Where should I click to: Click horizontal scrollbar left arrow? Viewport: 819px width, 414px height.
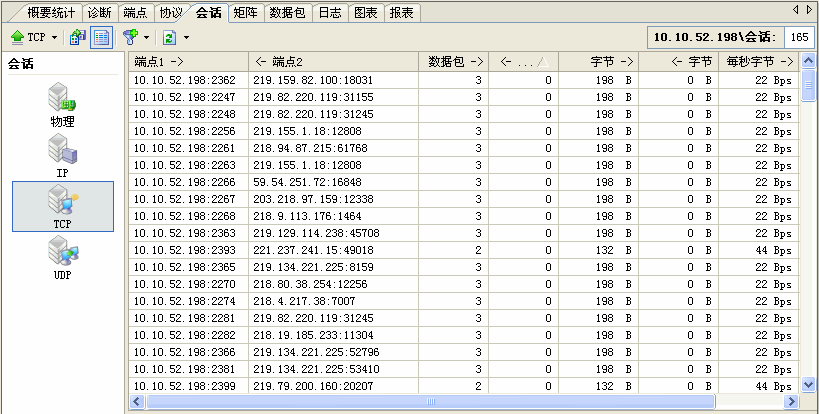coord(137,401)
